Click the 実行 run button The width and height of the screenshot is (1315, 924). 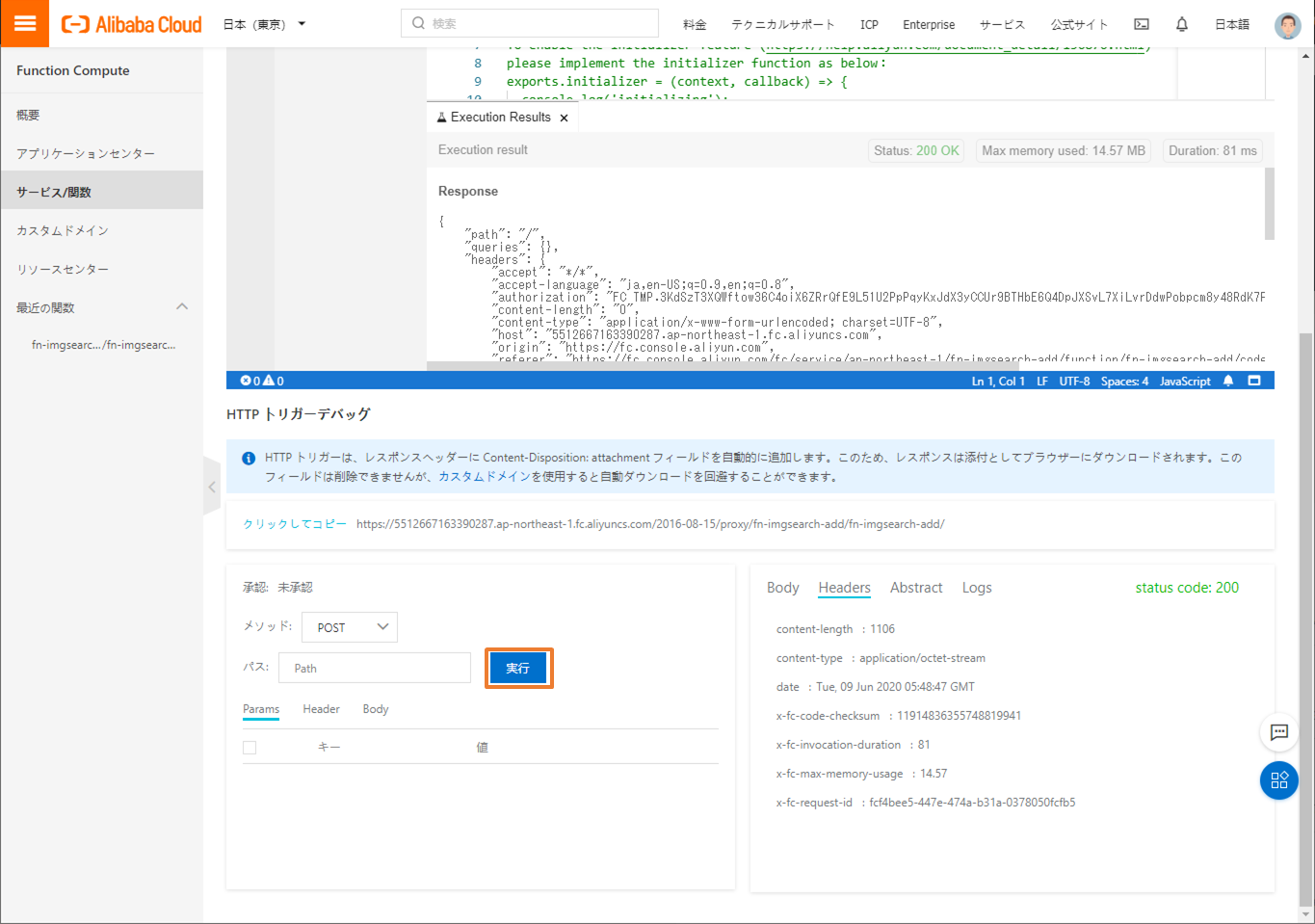tap(518, 668)
